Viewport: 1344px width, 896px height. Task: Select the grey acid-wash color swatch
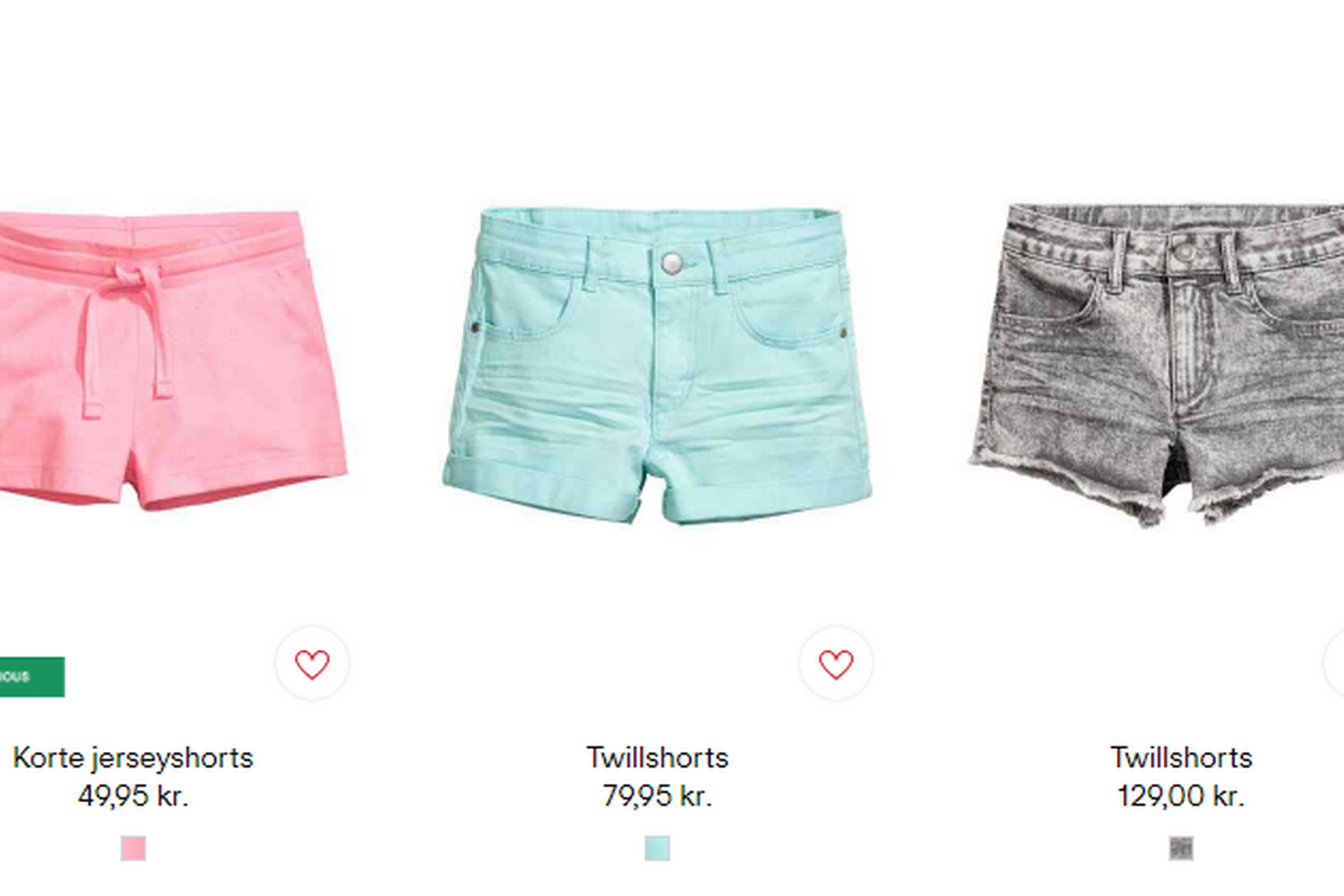(1181, 849)
